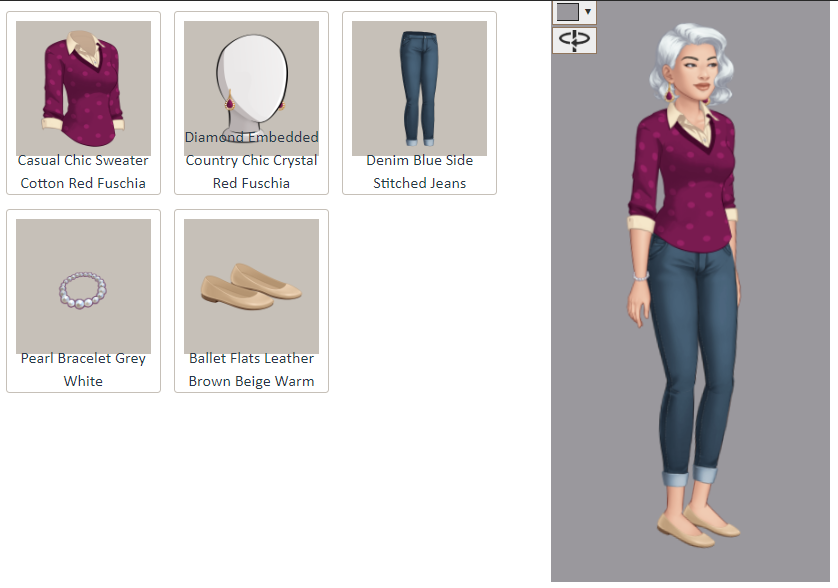Click the rotate avatar icon

pyautogui.click(x=574, y=40)
